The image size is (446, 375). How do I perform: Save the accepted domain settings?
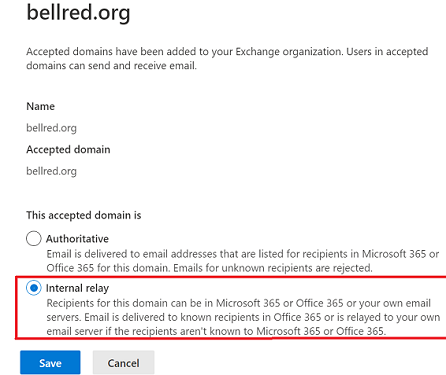[x=50, y=362]
